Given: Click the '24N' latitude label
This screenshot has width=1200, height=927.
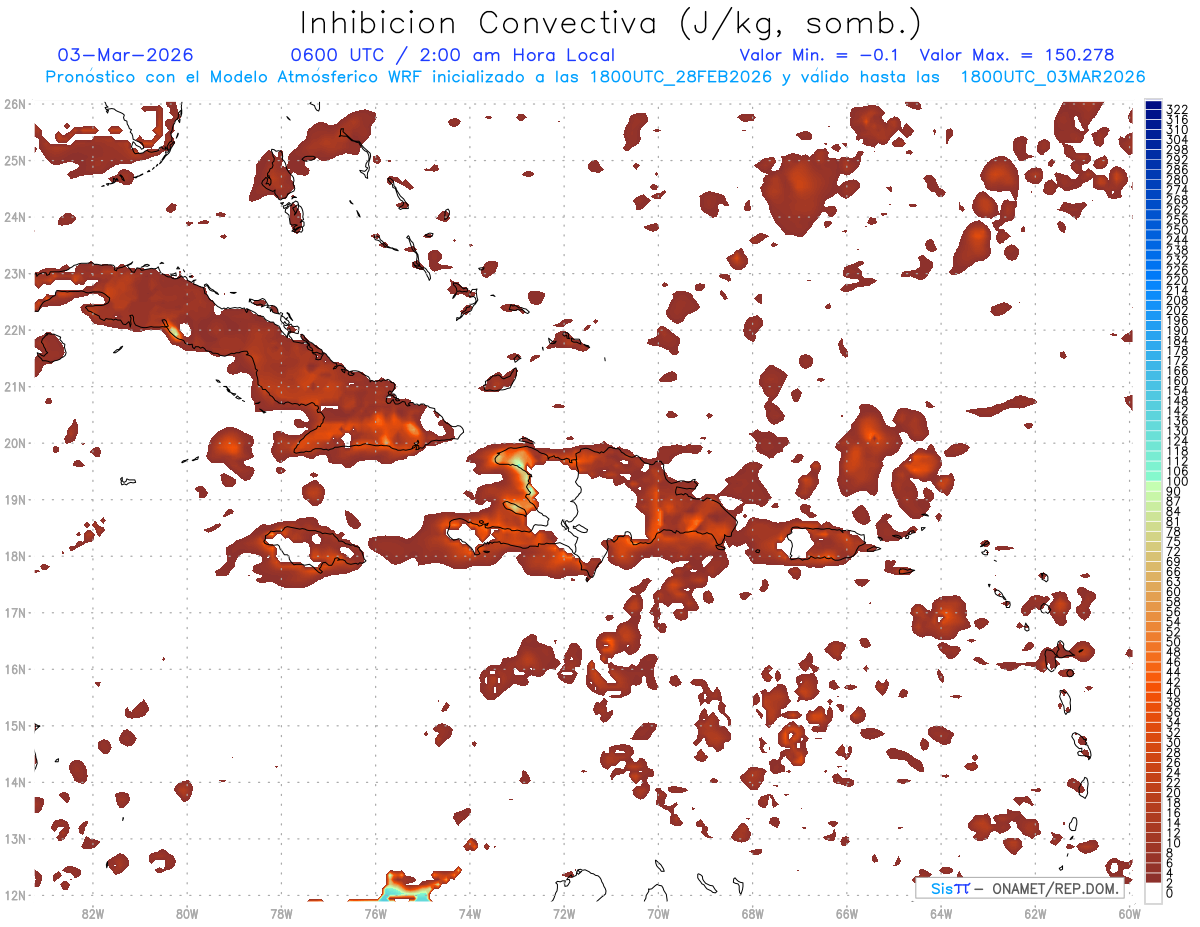Looking at the screenshot, I should (15, 217).
